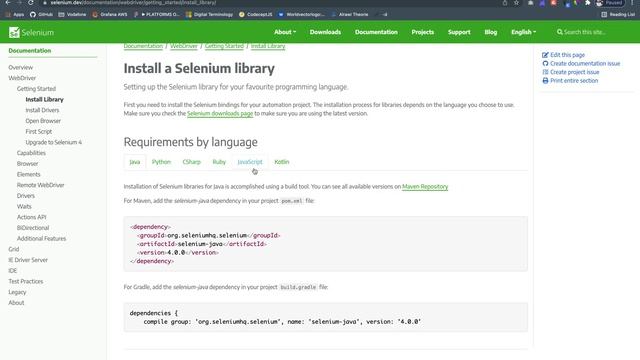Open the CodeceptJS bookmark

pos(256,14)
